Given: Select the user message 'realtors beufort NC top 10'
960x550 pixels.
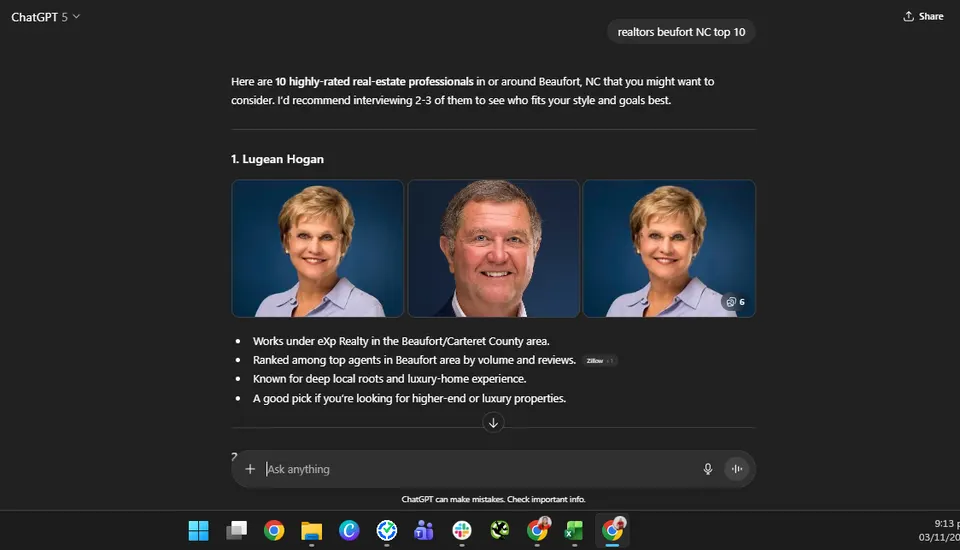Looking at the screenshot, I should (681, 32).
